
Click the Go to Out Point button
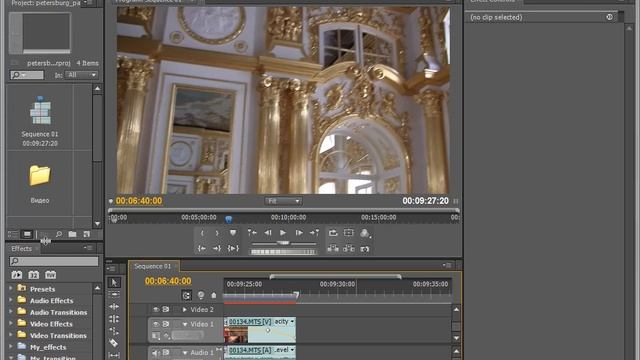217,248
